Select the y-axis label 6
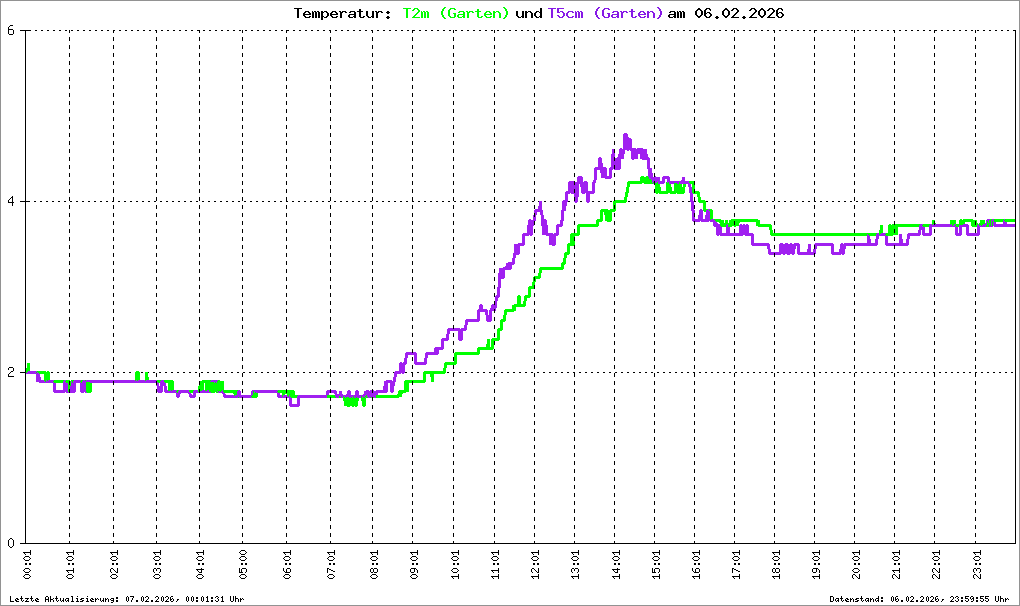Image resolution: width=1020 pixels, height=606 pixels. pyautogui.click(x=10, y=30)
